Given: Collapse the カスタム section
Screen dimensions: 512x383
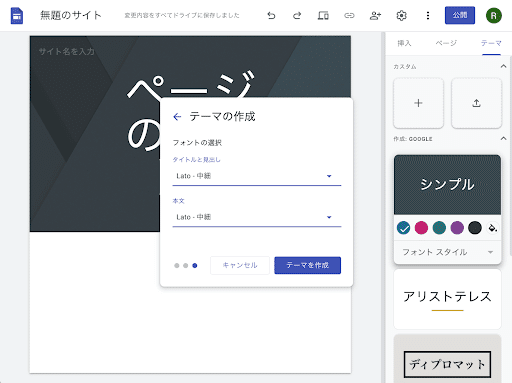Looking at the screenshot, I should 503,66.
